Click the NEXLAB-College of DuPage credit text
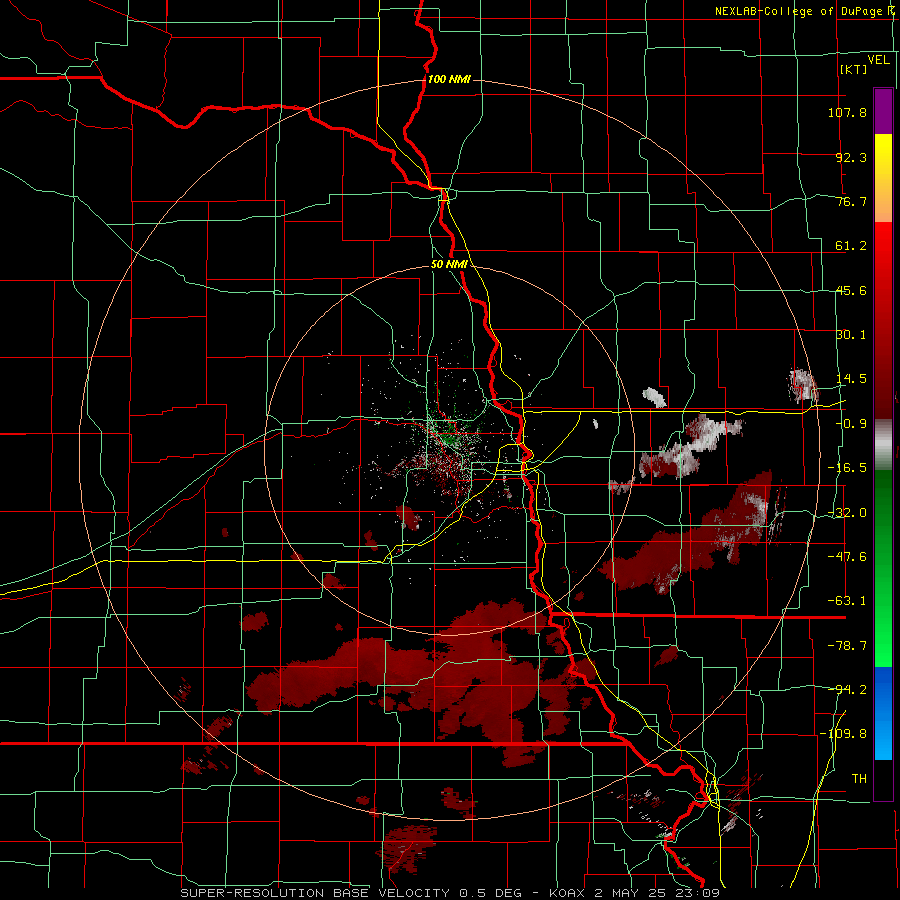This screenshot has height=900, width=900. point(805,11)
